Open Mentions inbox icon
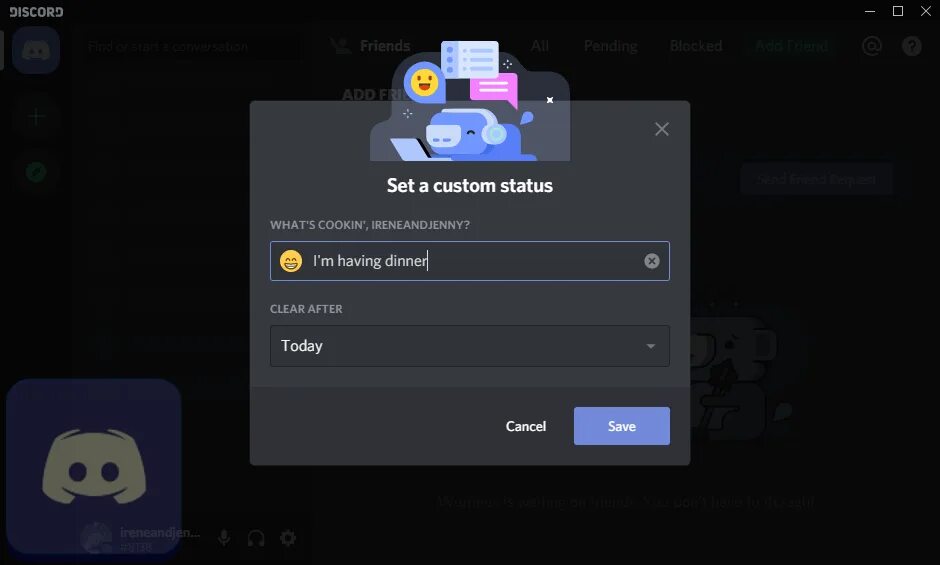Viewport: 940px width, 565px height. [872, 46]
